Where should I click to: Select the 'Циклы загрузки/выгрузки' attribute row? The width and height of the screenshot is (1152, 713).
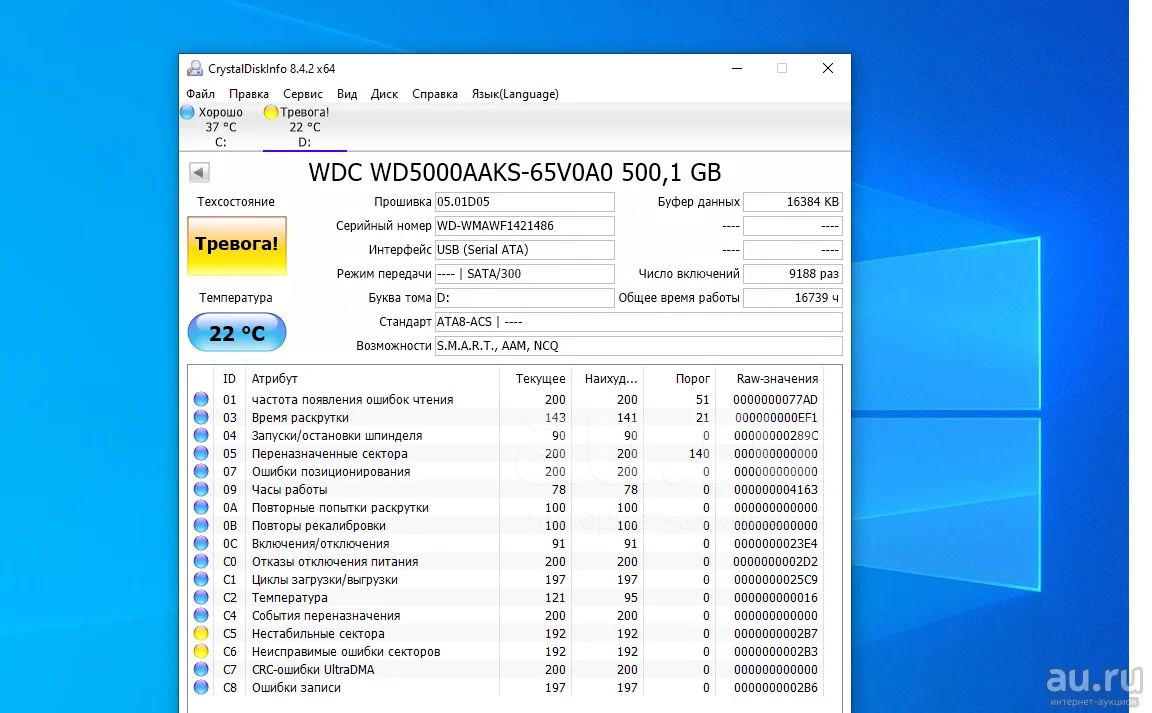point(507,579)
